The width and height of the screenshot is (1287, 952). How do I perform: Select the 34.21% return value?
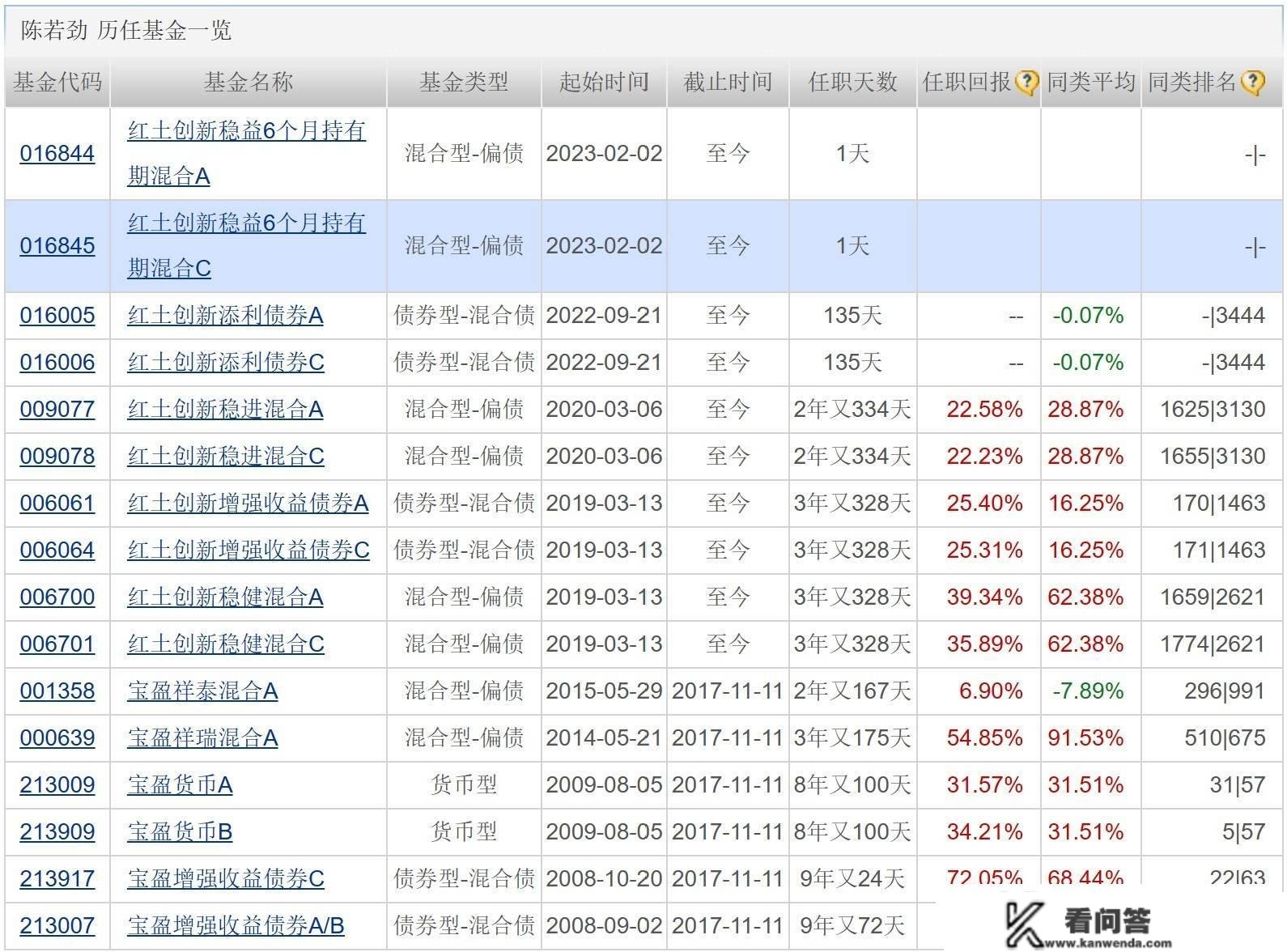pos(985,832)
